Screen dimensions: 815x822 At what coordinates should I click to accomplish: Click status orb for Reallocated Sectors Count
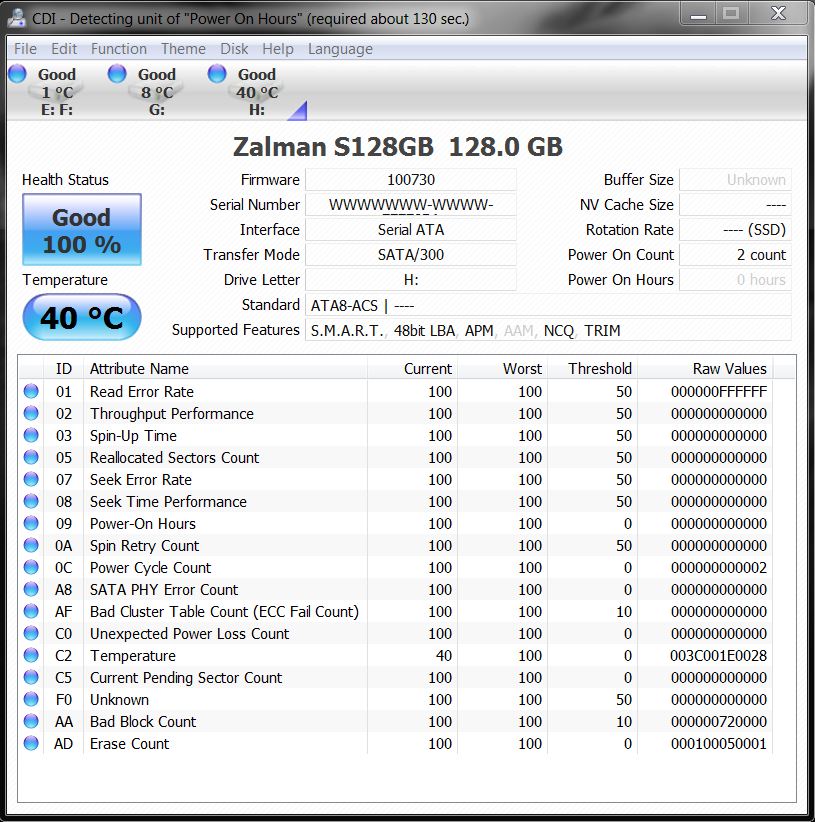[x=31, y=458]
